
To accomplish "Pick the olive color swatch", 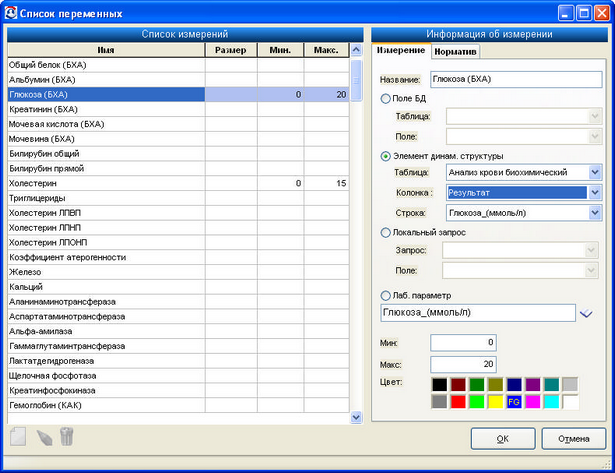I will coord(495,384).
